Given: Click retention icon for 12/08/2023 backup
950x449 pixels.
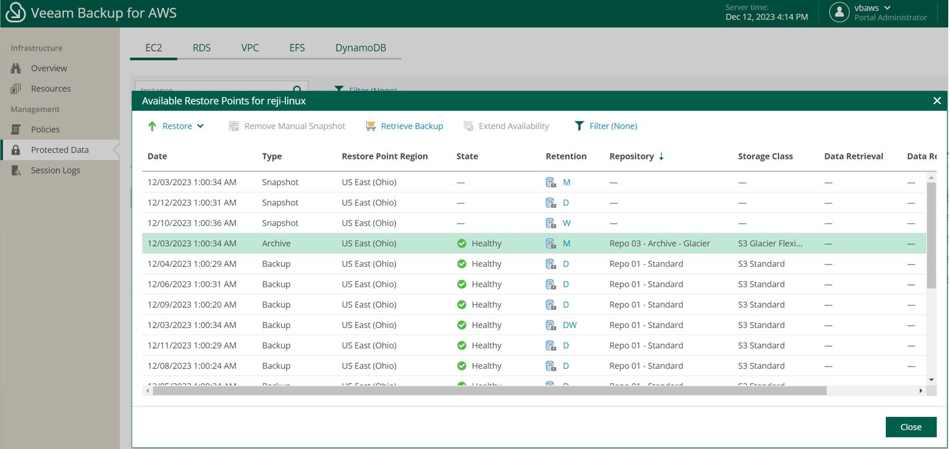Looking at the screenshot, I should pyautogui.click(x=551, y=366).
